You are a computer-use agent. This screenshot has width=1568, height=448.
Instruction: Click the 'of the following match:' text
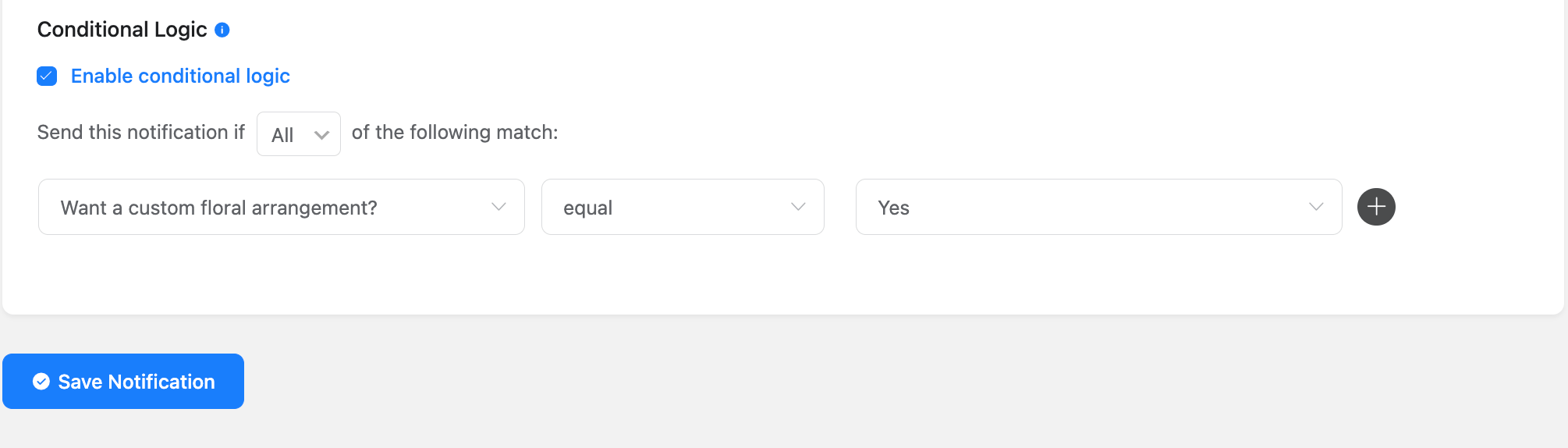(455, 133)
